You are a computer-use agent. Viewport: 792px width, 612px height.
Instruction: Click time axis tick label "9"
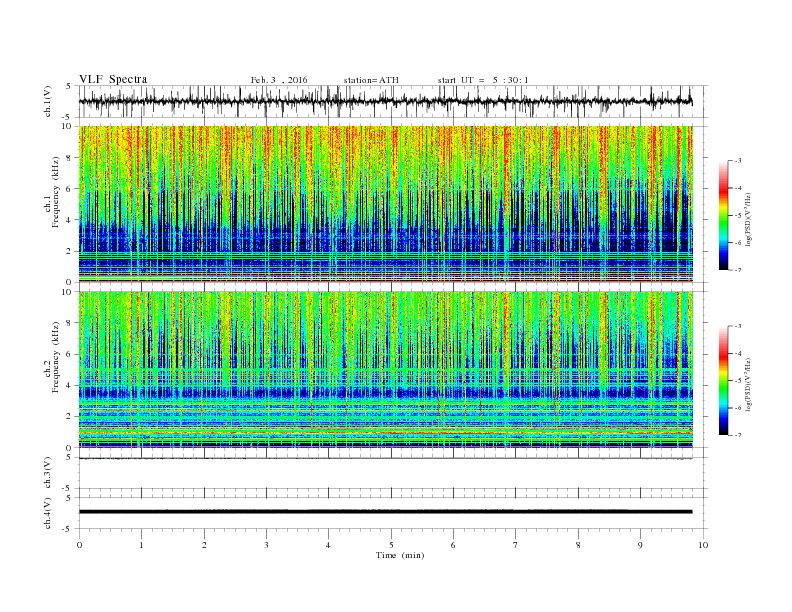click(x=640, y=545)
